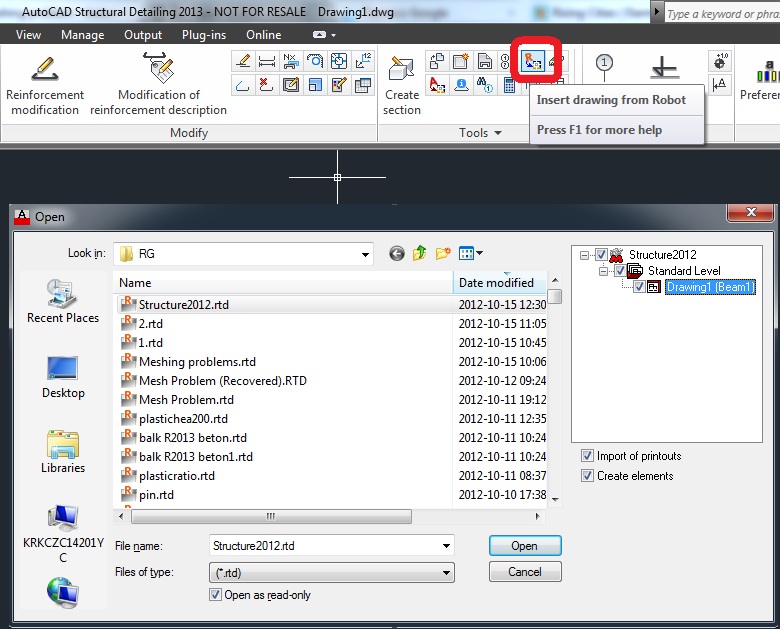Click the new sheet with star icon
This screenshot has height=629, width=780.
461,61
